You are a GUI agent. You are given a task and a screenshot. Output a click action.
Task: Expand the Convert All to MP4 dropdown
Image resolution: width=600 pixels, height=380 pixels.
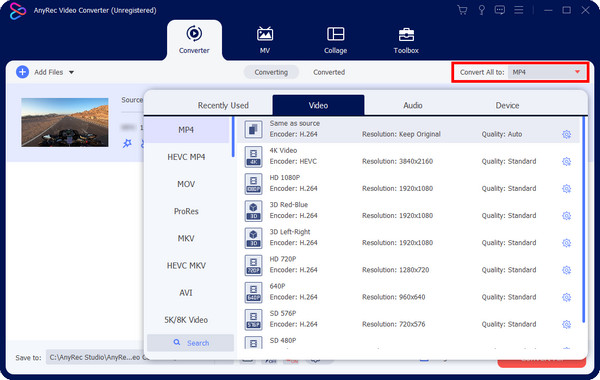point(546,72)
